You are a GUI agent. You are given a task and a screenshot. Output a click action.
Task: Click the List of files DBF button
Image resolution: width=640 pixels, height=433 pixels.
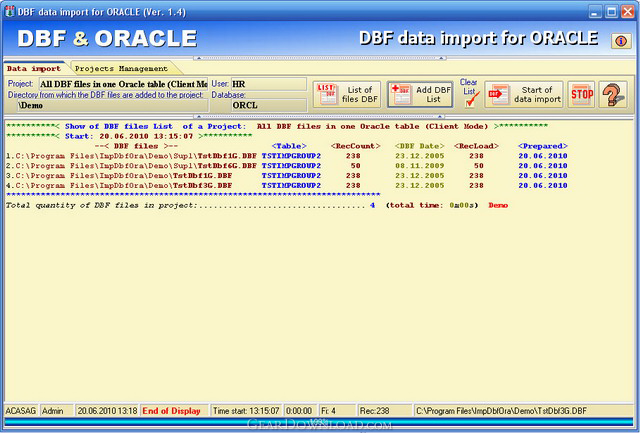click(x=347, y=95)
